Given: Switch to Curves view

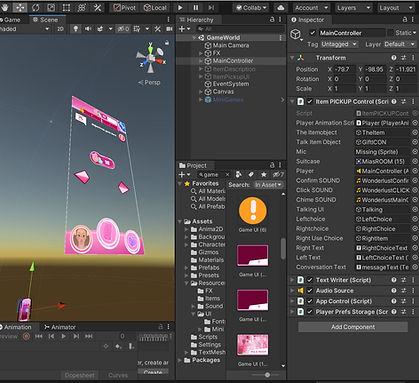Looking at the screenshot, I should point(118,375).
